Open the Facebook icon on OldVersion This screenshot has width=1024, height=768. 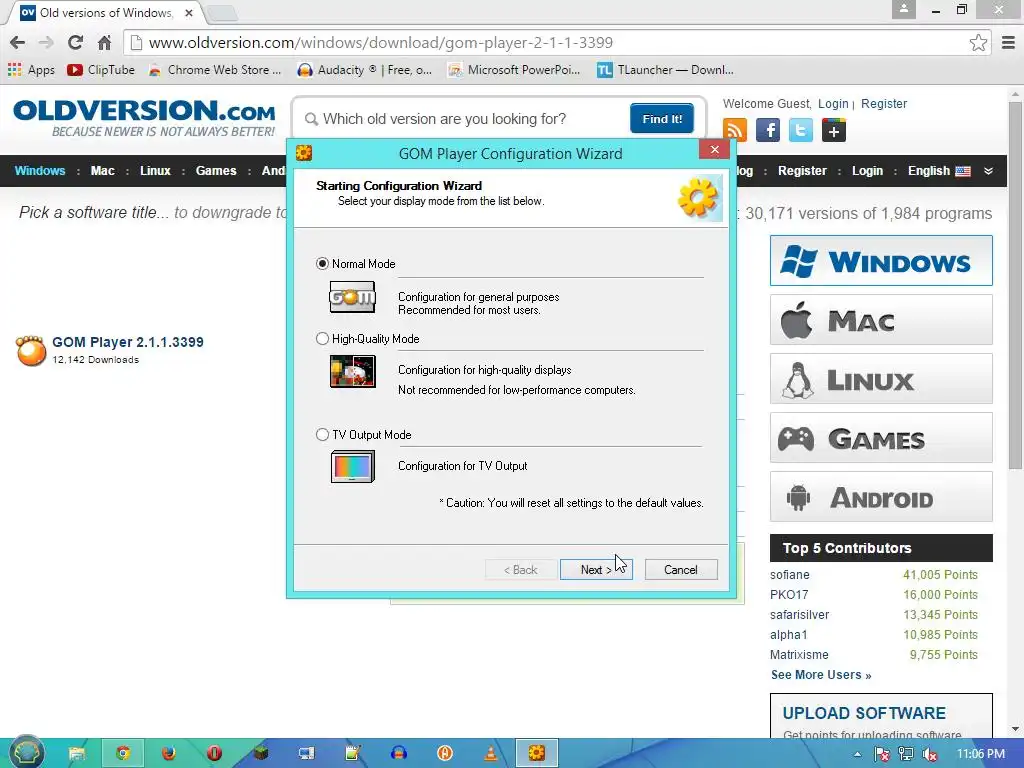point(768,130)
